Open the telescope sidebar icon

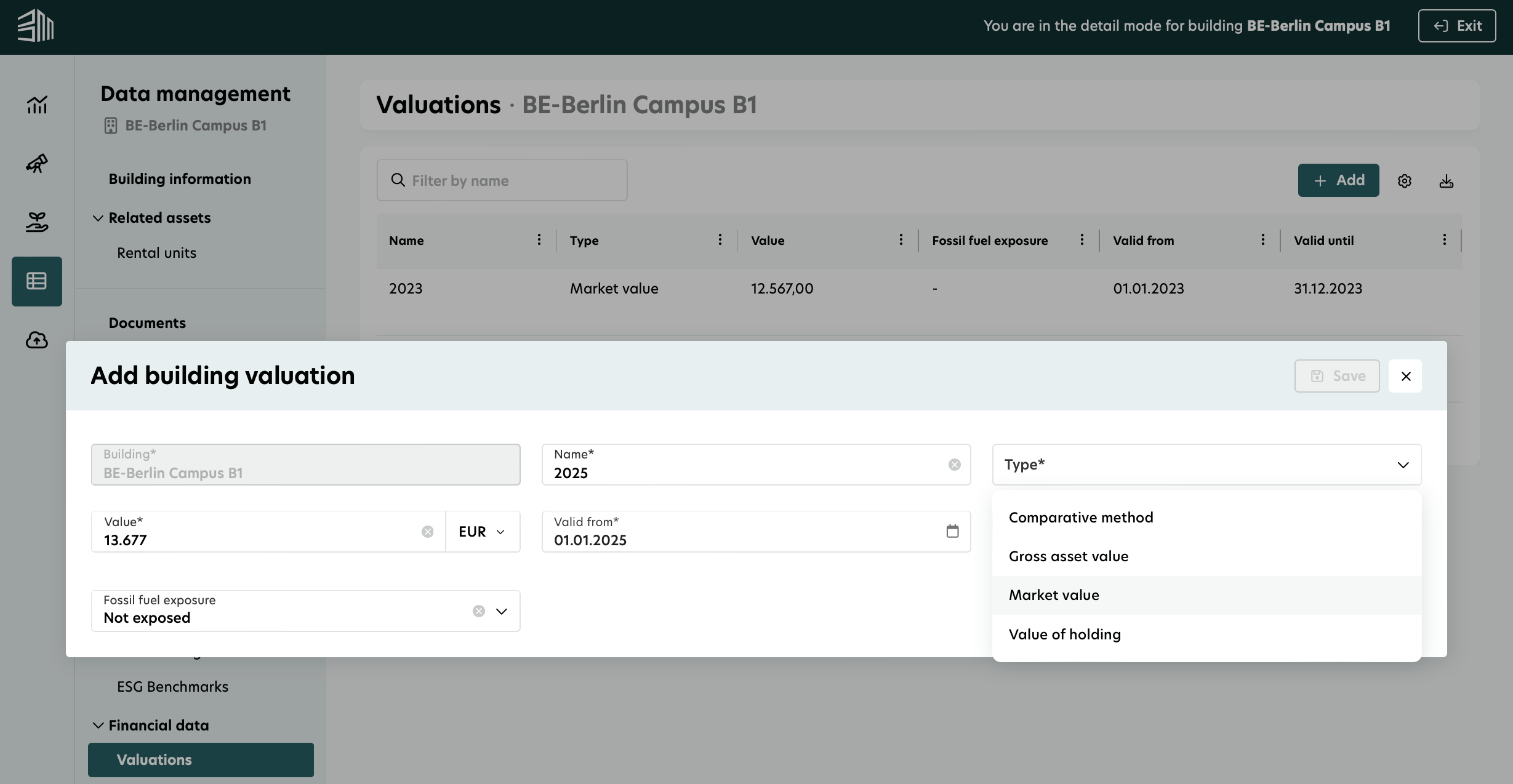[x=37, y=163]
